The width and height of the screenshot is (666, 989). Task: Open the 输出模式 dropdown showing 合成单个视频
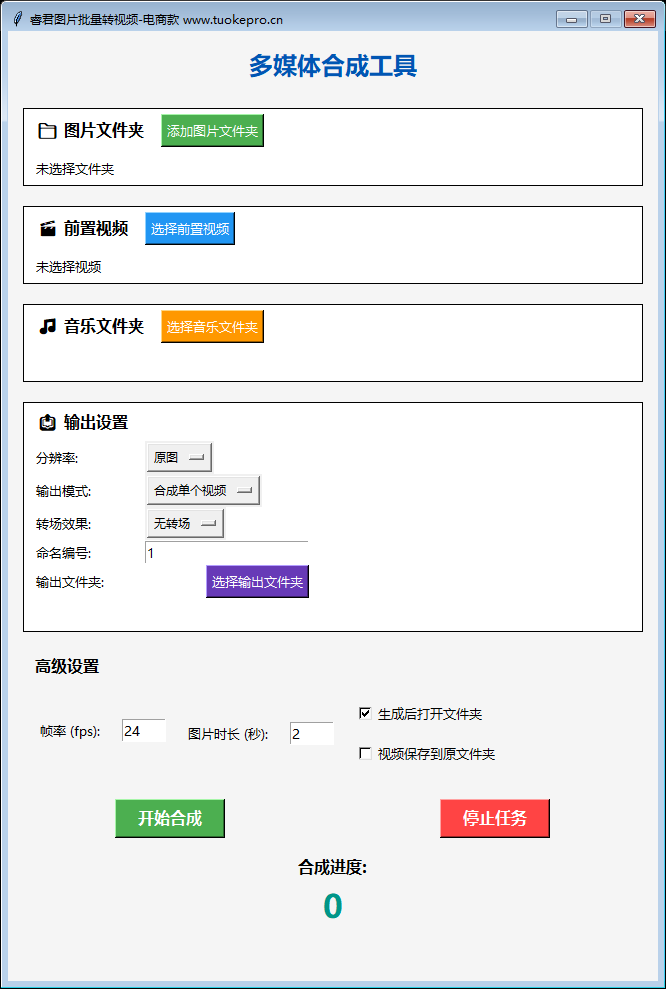coord(203,491)
